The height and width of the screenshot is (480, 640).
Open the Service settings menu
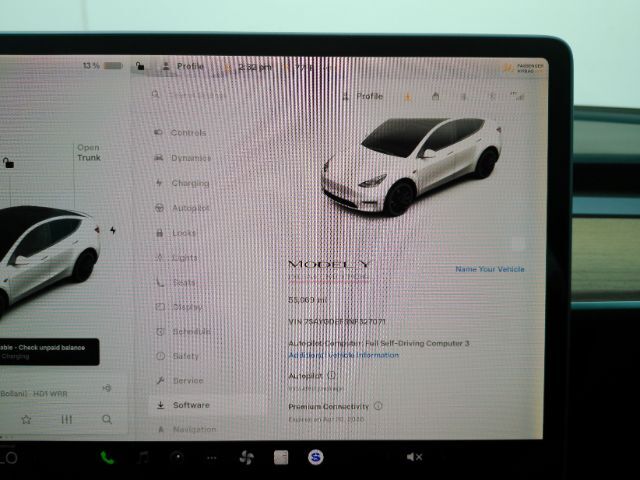[x=180, y=380]
